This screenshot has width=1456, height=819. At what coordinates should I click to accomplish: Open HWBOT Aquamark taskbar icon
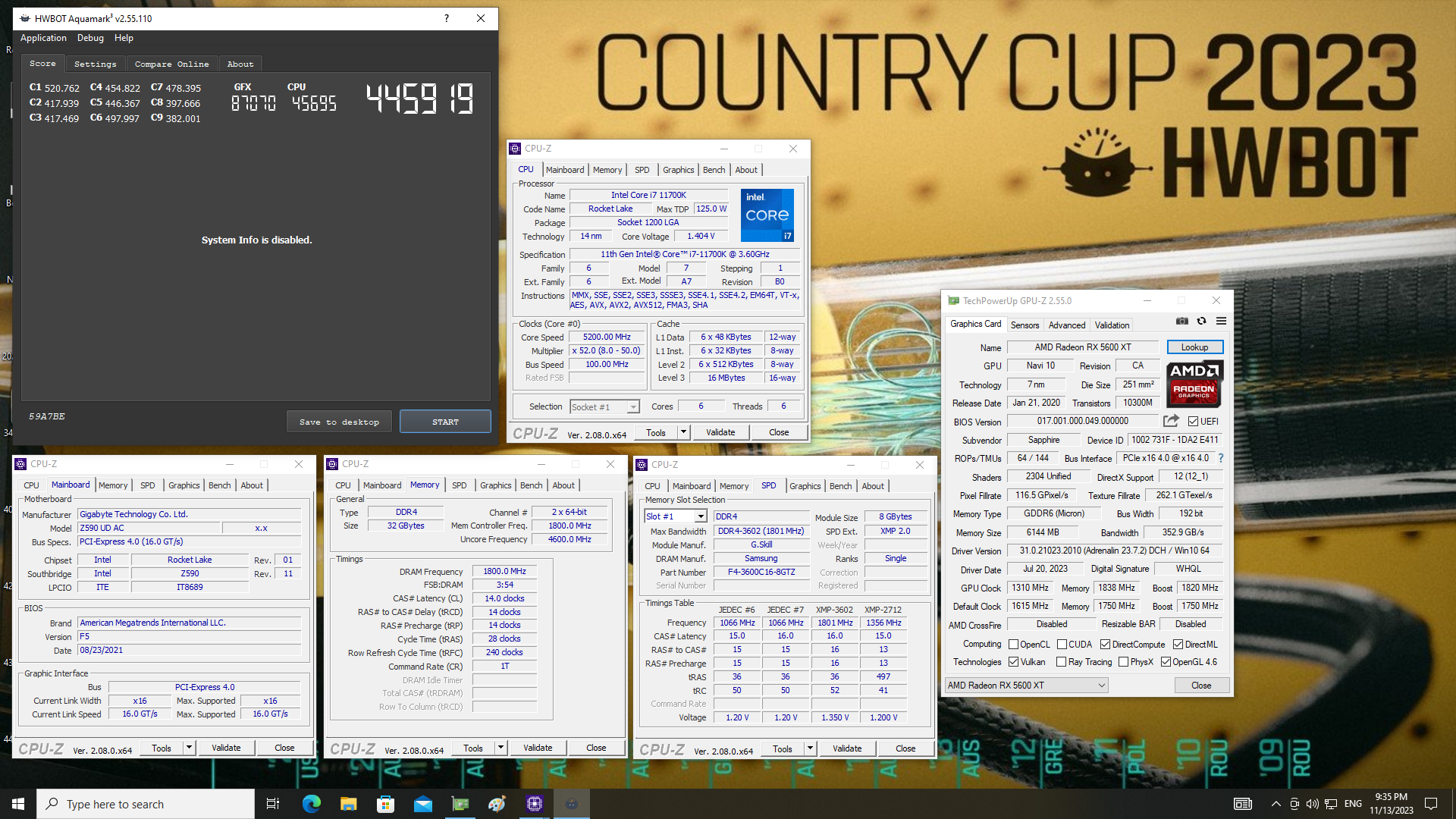coord(572,804)
